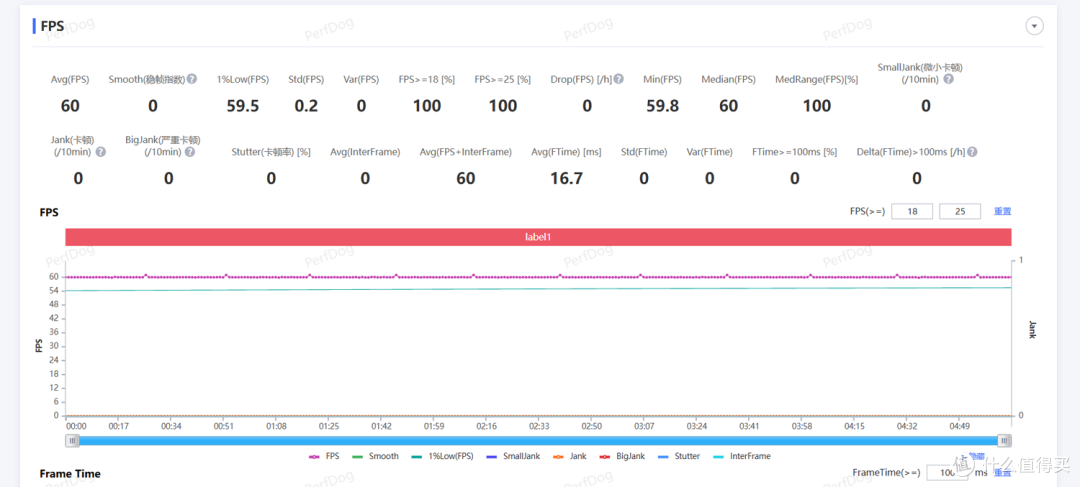1080x487 pixels.
Task: Open help icon beside BigJank(严重卡顿) (/10min)
Action: coord(190,152)
